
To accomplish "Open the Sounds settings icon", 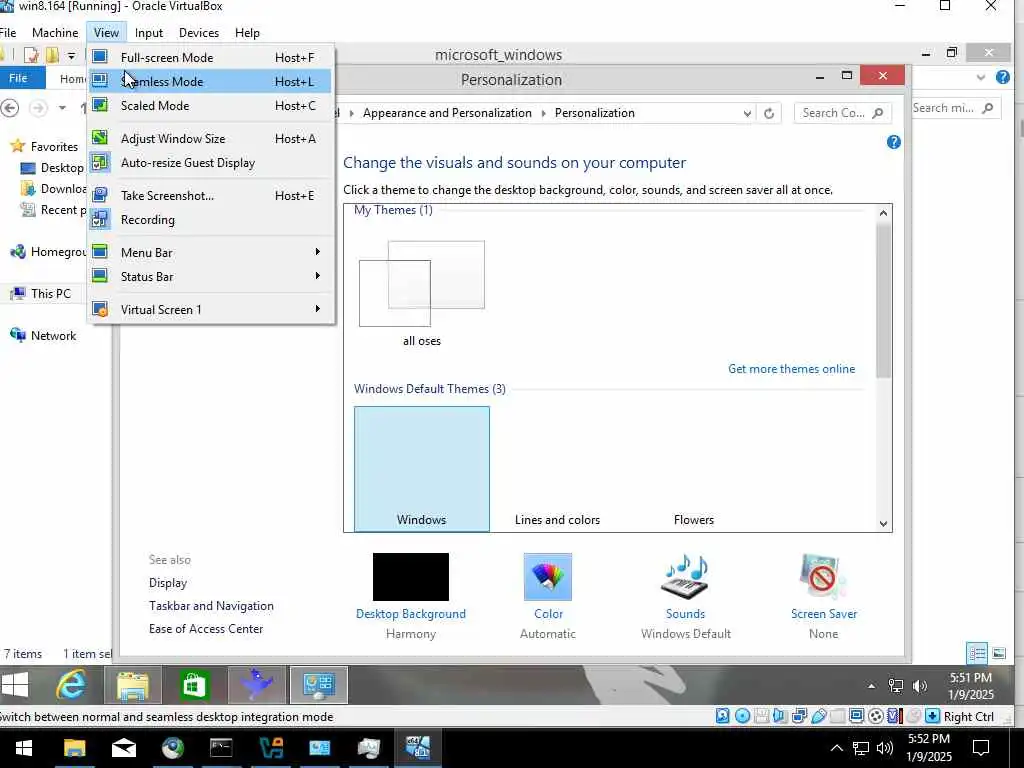I will coord(686,577).
